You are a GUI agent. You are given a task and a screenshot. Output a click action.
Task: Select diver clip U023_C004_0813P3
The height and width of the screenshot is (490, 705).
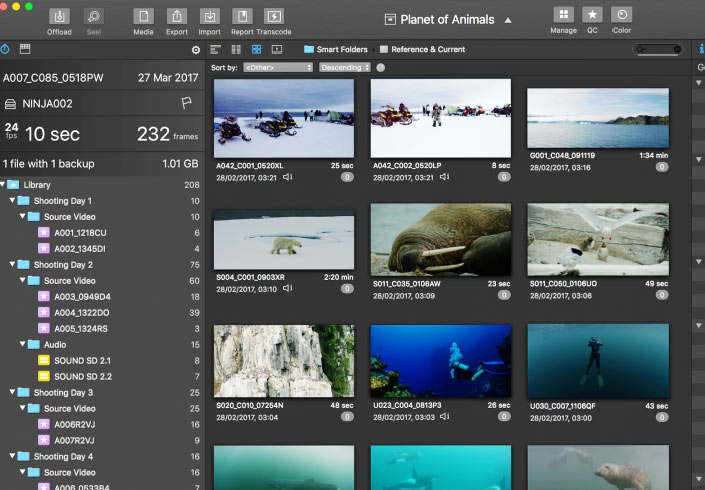pos(441,361)
